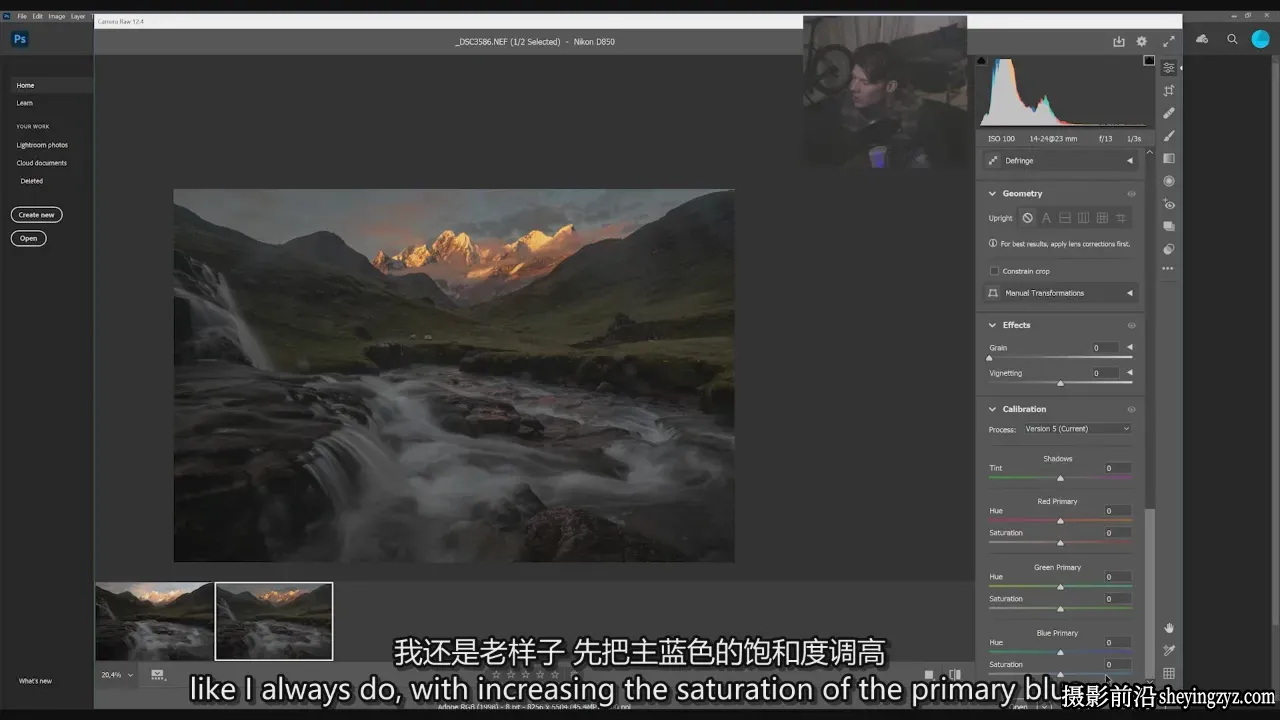This screenshot has width=1280, height=720.
Task: Open Photoshop search magnifier
Action: (1232, 39)
